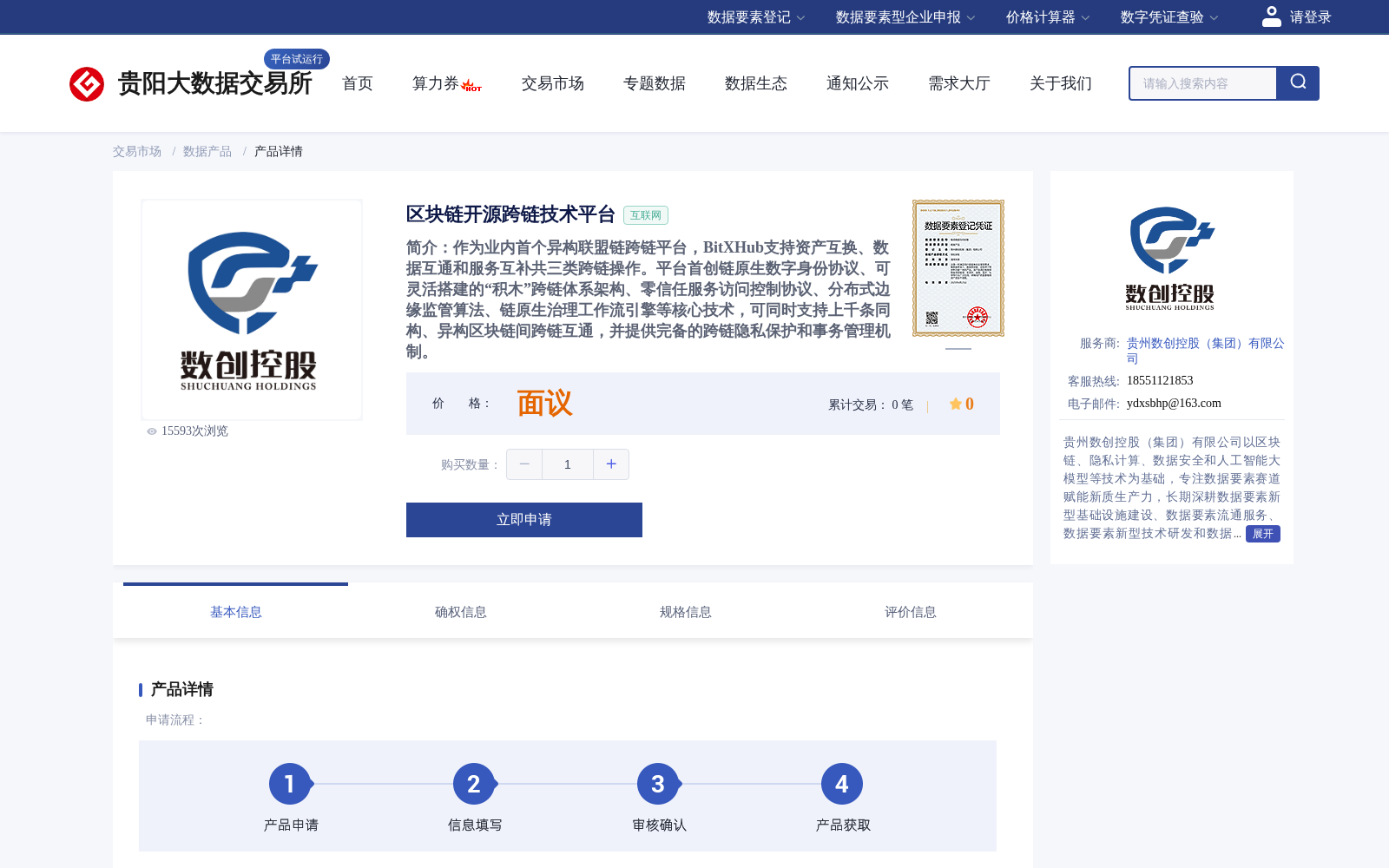Click the 立即申请 button
Viewport: 1389px width, 868px height.
(x=524, y=520)
